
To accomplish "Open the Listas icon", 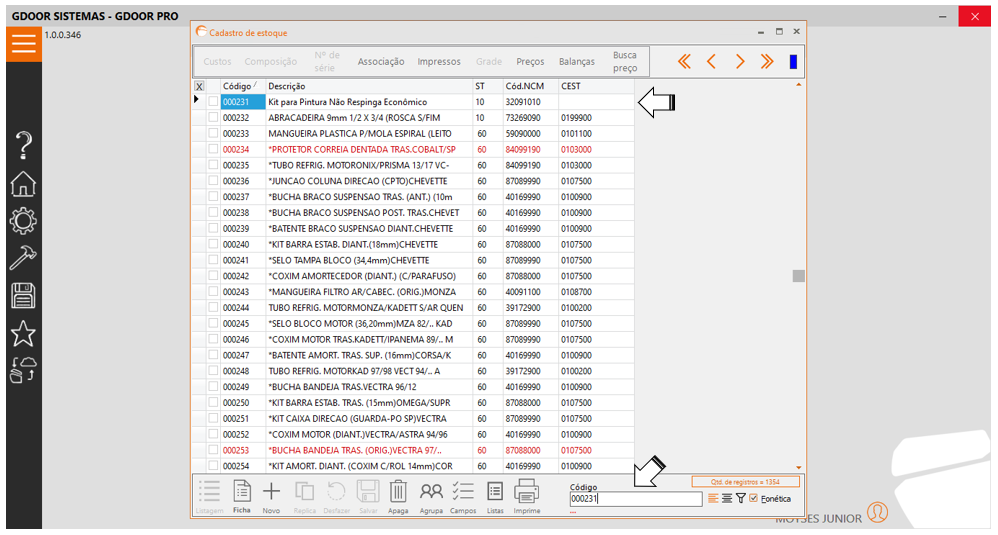I will 495,491.
